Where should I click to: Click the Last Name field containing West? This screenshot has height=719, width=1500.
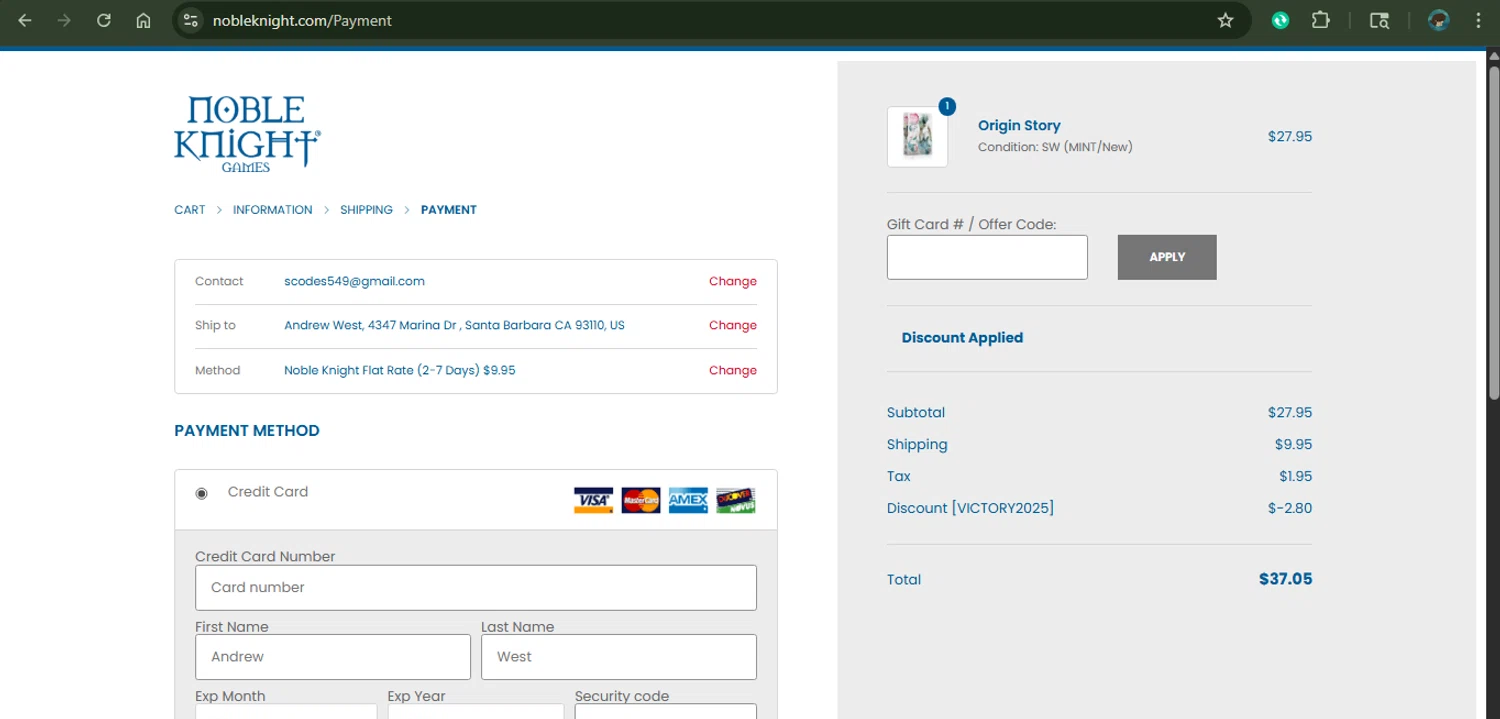pyautogui.click(x=619, y=657)
